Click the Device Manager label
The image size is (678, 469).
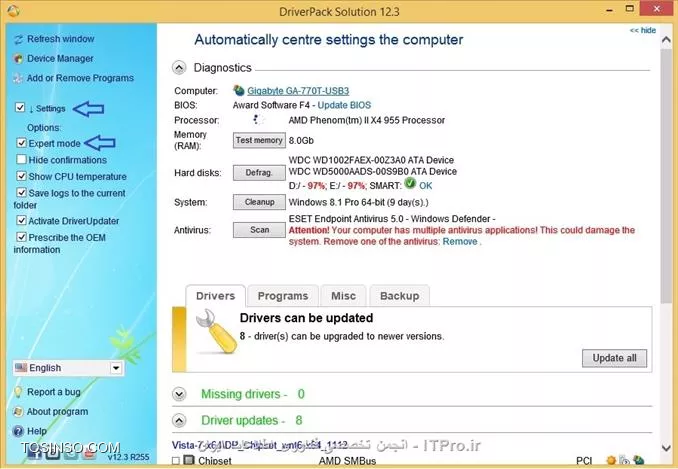pyautogui.click(x=60, y=58)
